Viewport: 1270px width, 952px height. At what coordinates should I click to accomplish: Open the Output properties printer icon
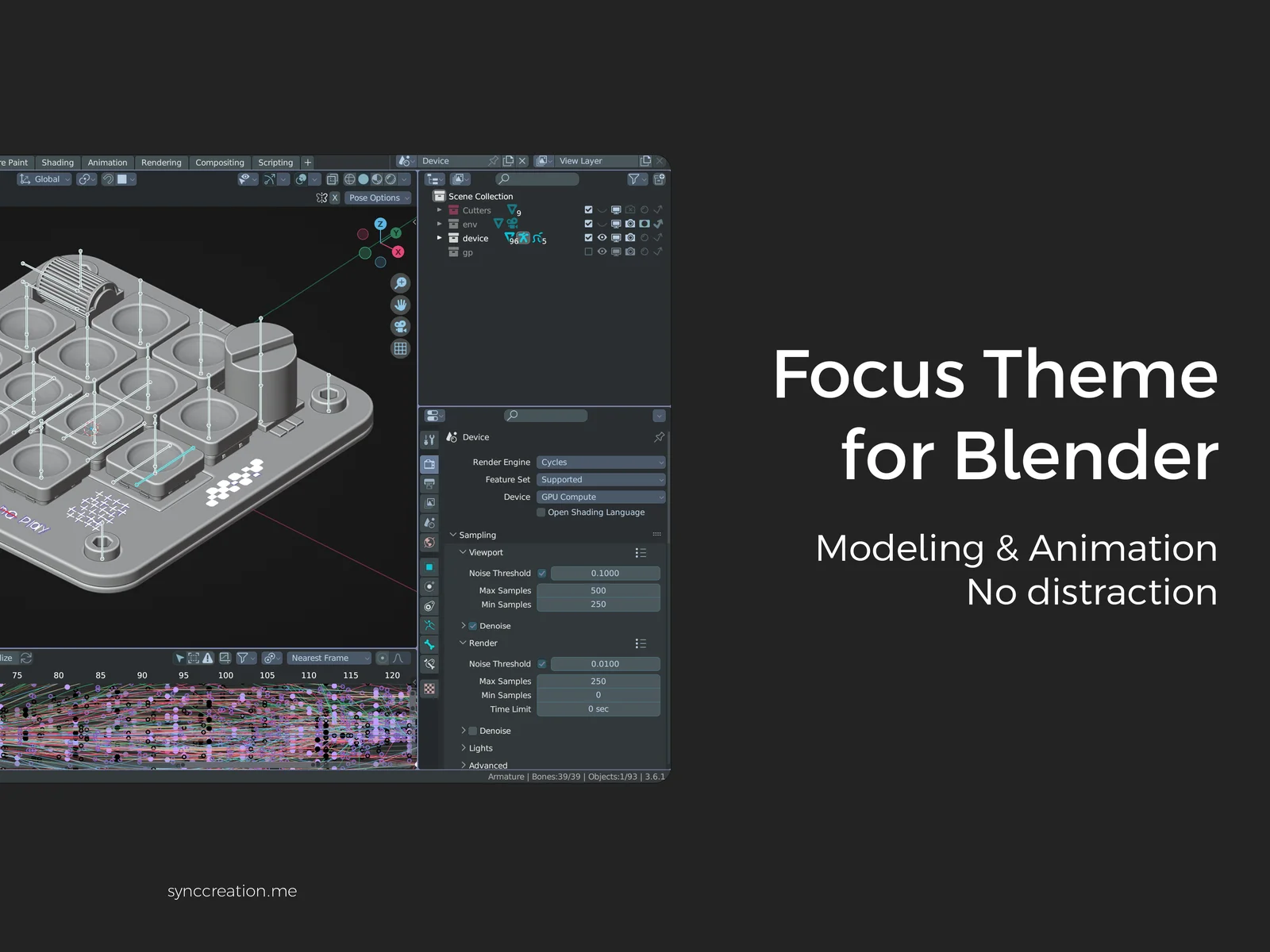tap(429, 483)
